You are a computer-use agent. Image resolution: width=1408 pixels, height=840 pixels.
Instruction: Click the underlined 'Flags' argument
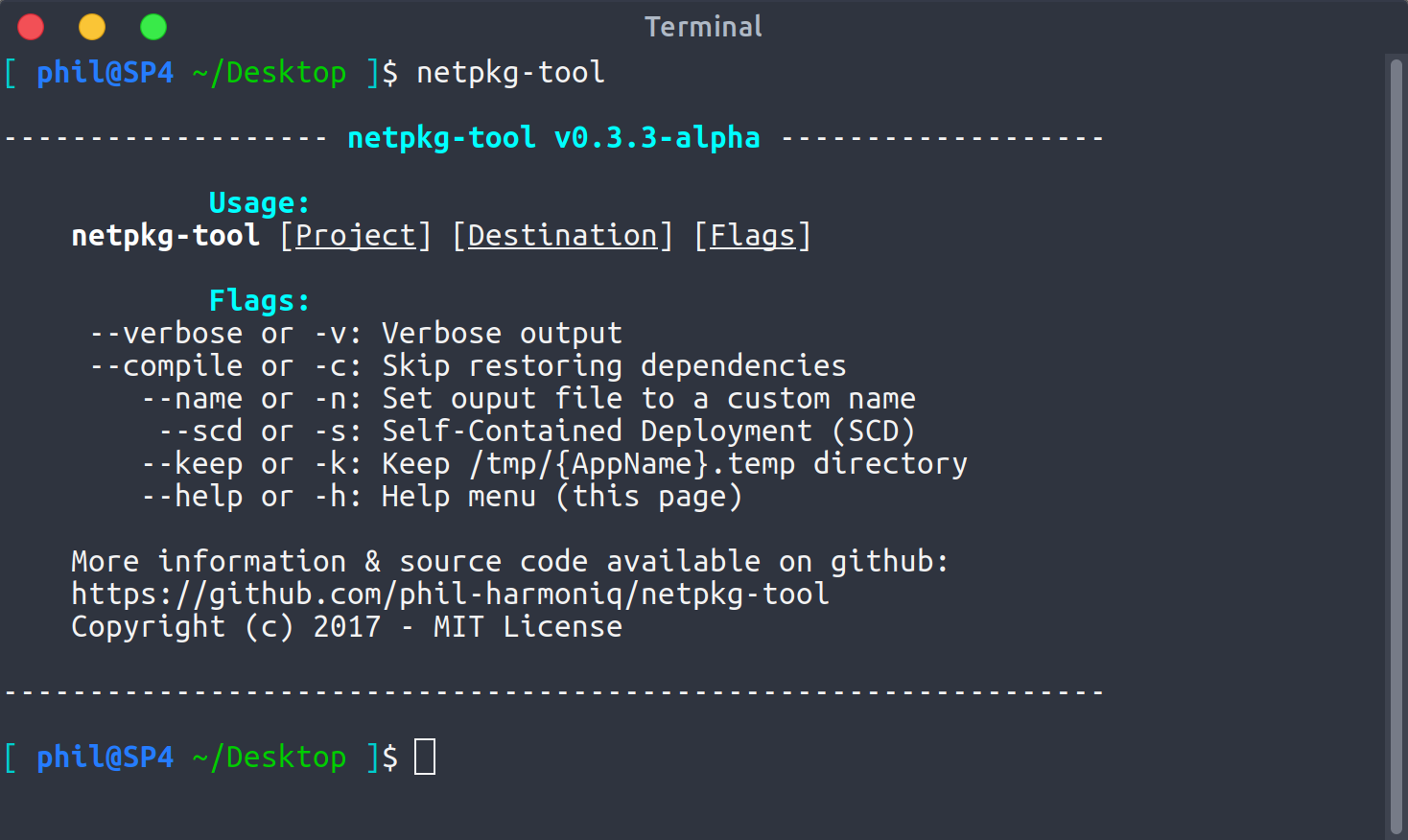(753, 236)
